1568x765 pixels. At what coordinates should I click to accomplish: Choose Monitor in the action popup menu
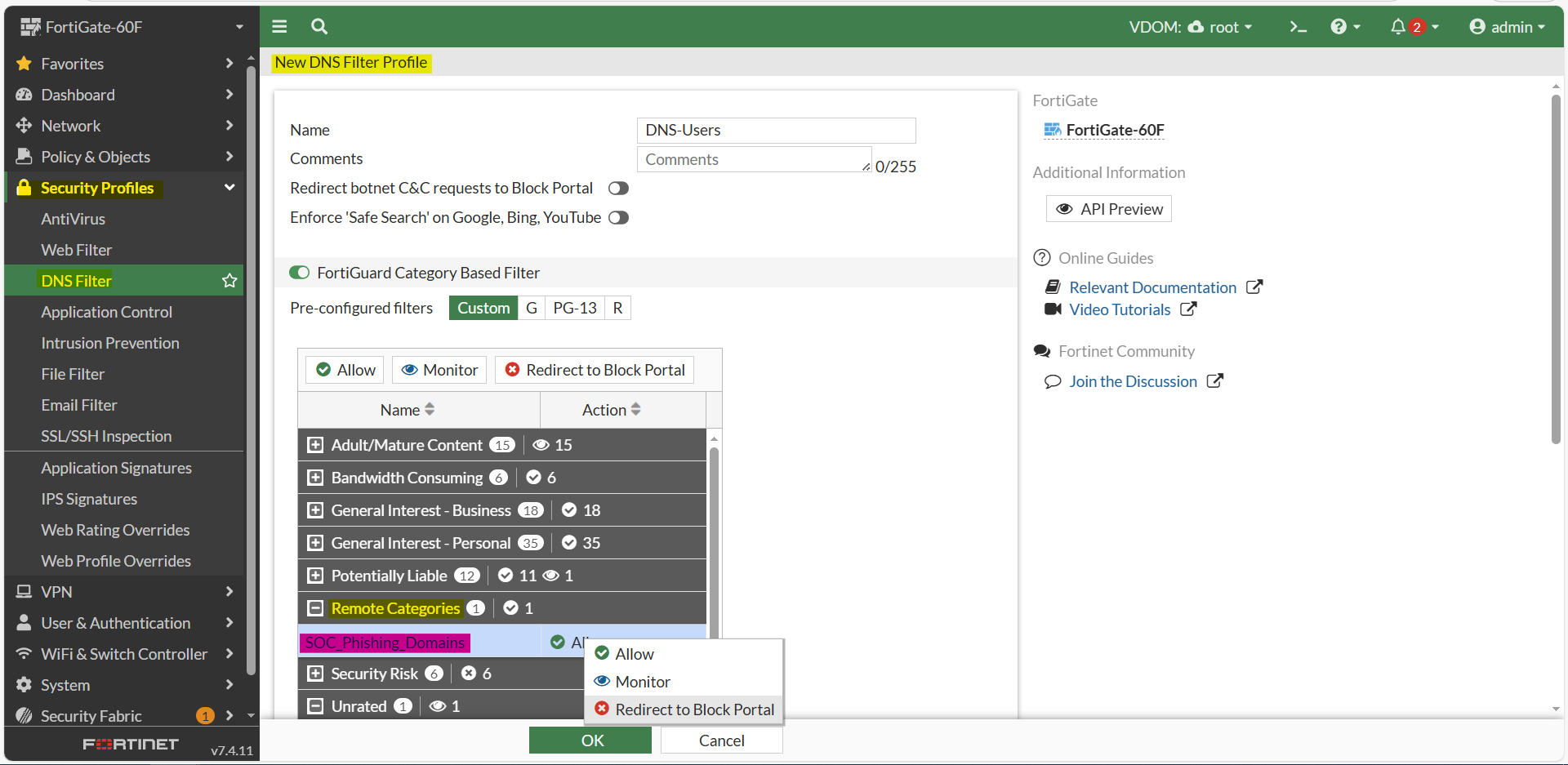pyautogui.click(x=684, y=682)
